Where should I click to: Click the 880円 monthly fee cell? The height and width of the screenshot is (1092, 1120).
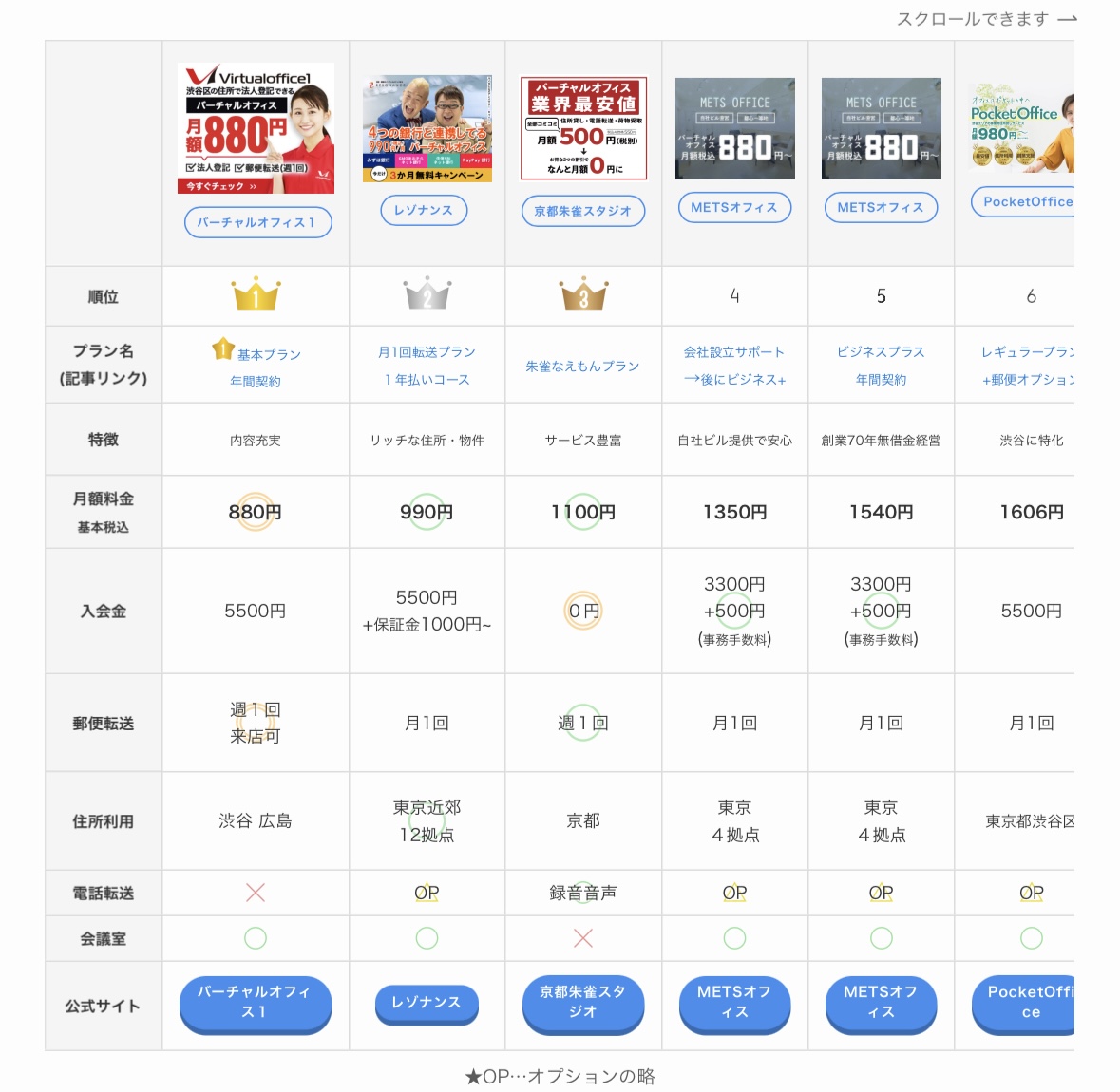256,512
